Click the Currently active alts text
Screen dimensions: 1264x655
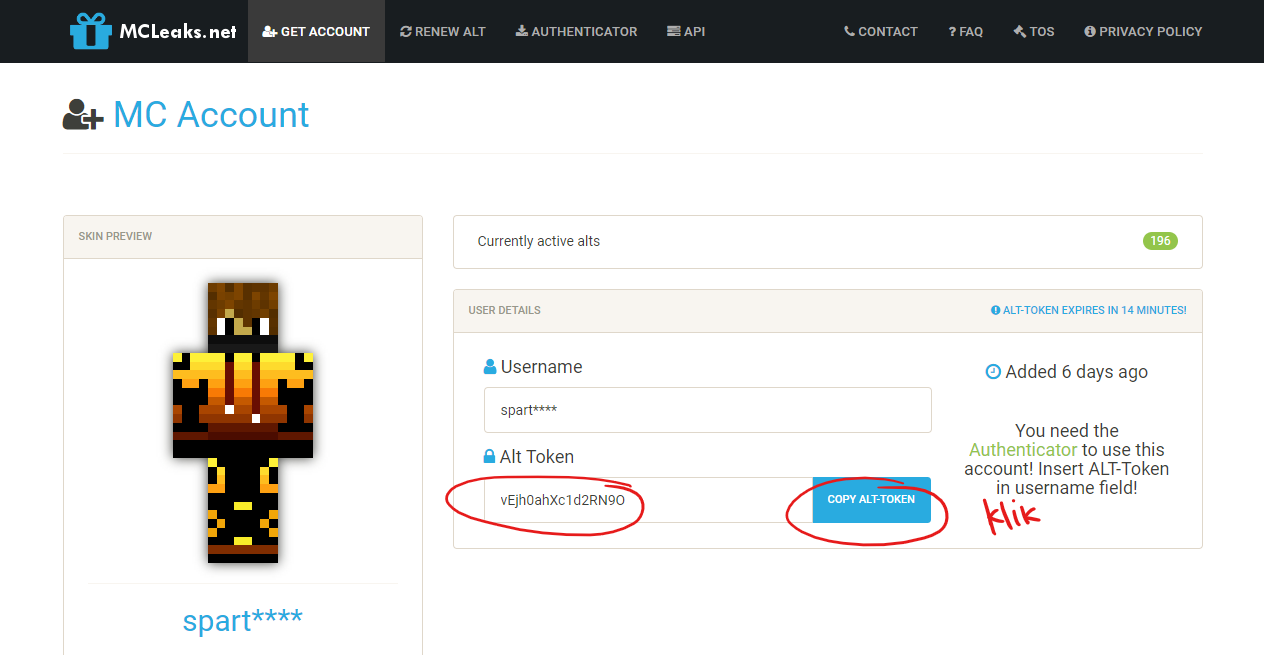[x=539, y=241]
